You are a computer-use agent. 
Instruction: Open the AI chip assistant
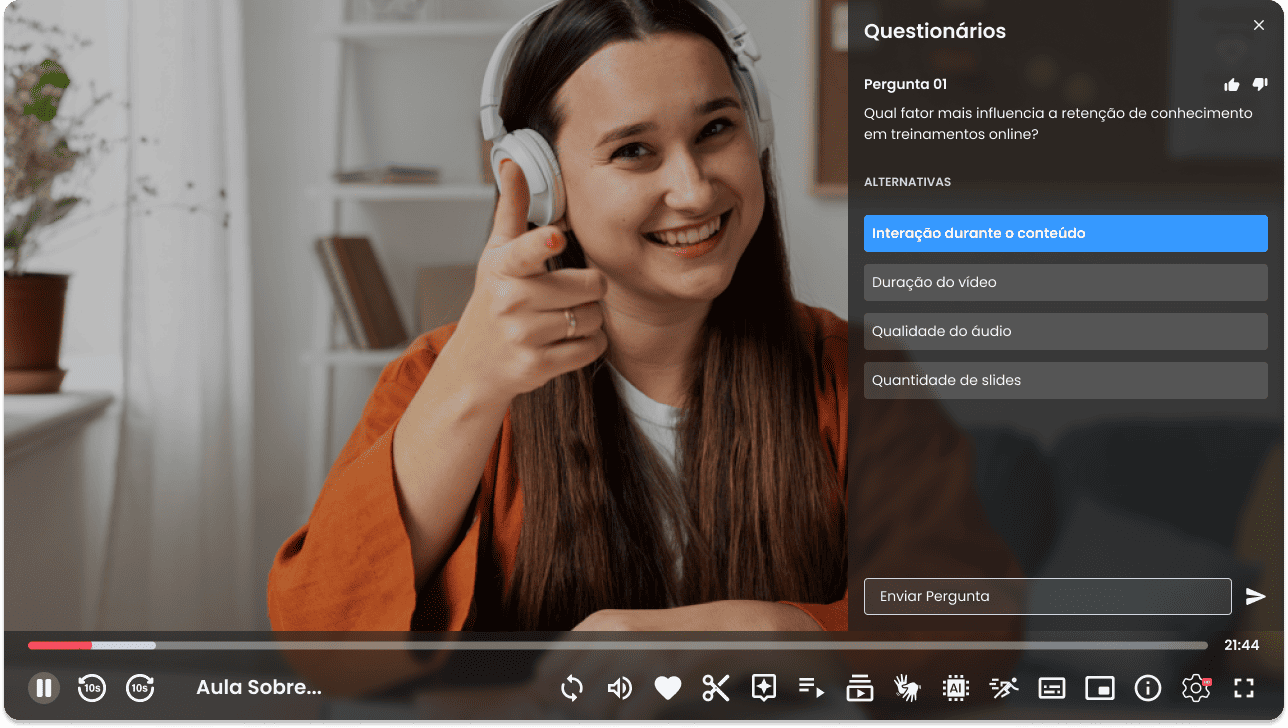coord(956,688)
